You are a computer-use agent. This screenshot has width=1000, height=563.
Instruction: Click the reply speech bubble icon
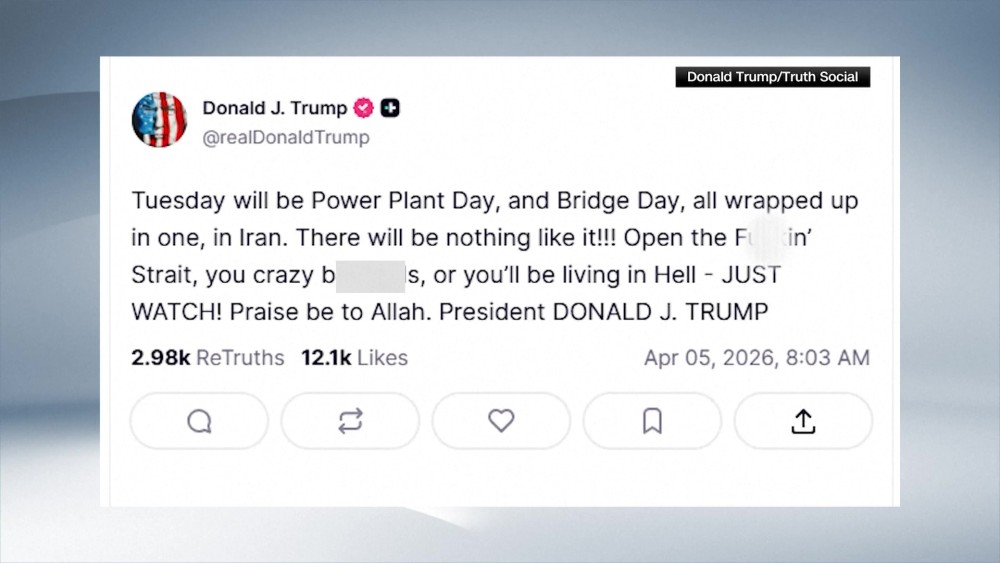tap(199, 421)
